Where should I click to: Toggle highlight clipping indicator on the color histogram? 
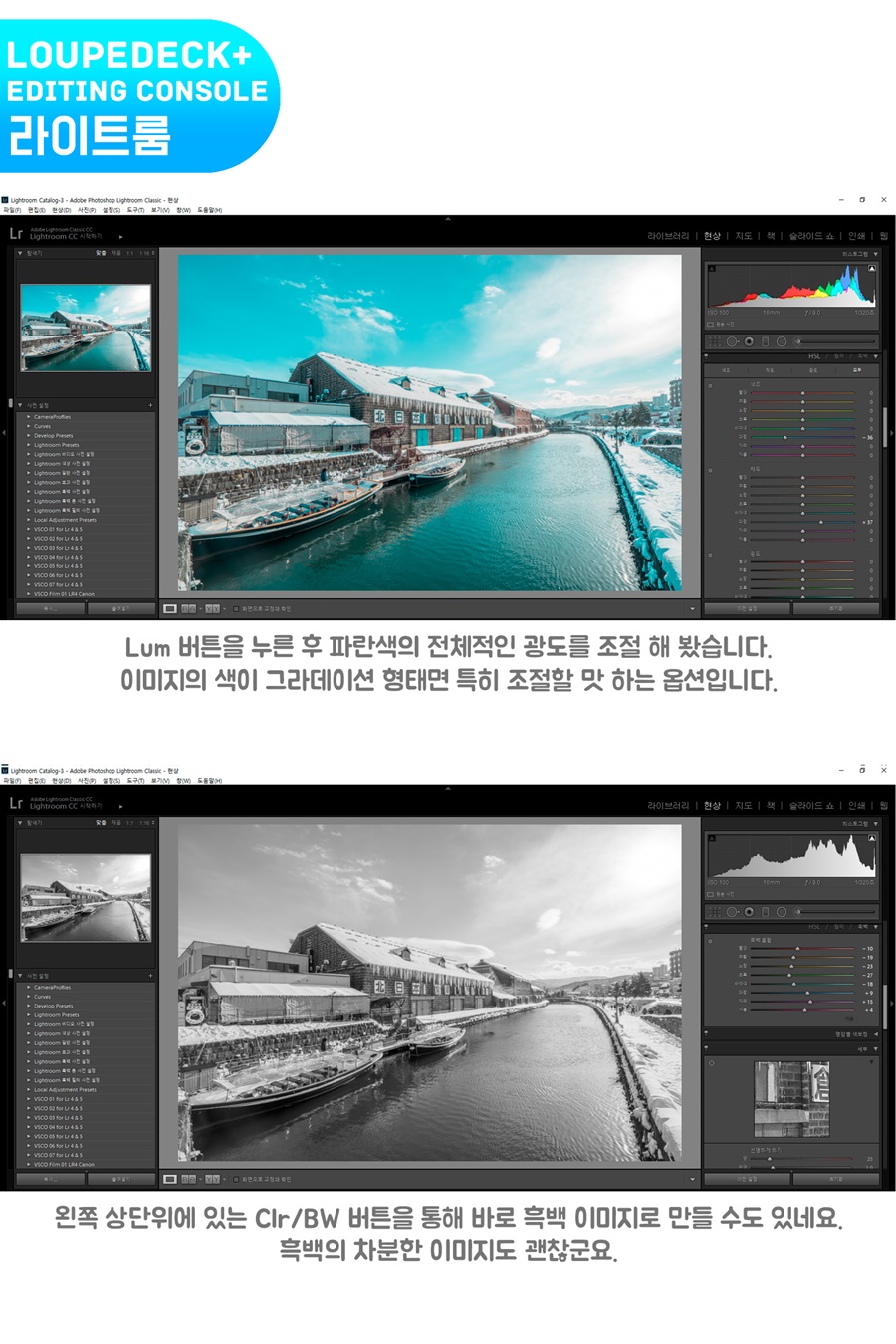(x=873, y=268)
